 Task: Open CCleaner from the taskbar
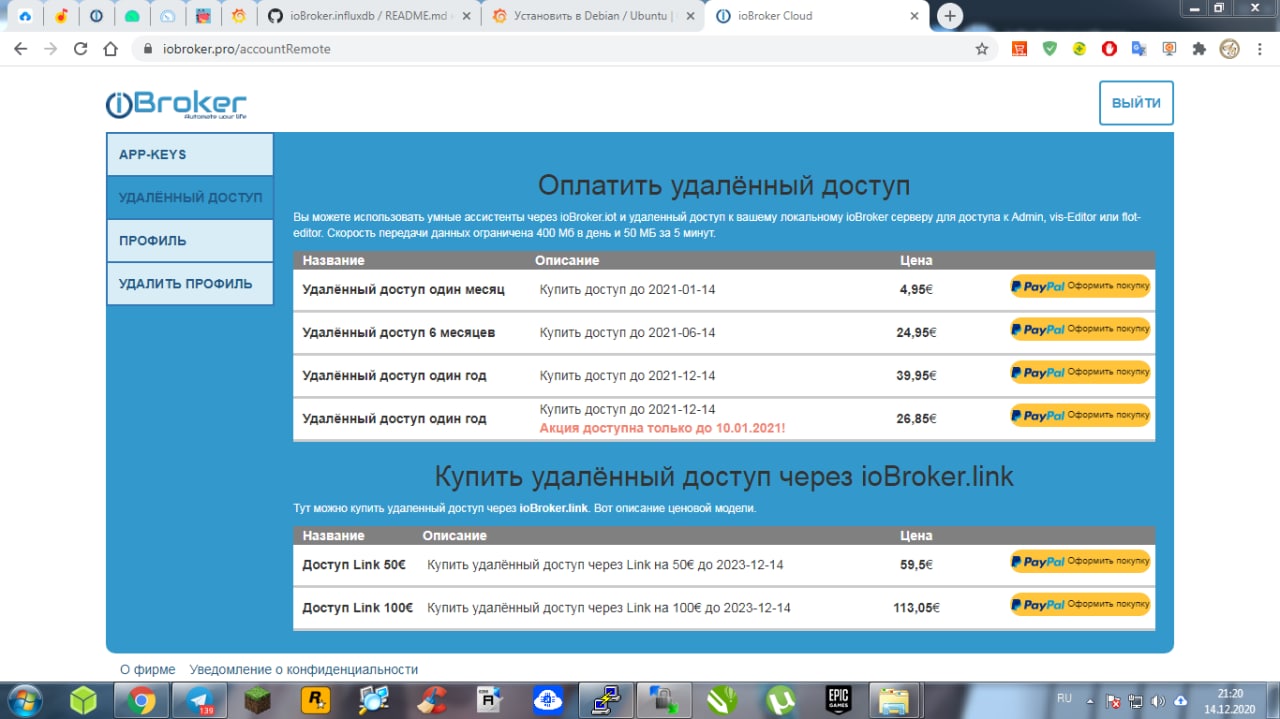pos(432,700)
